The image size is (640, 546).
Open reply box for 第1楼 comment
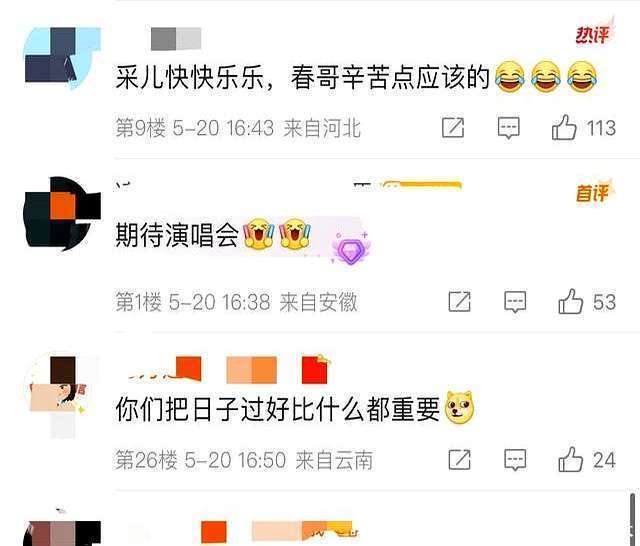click(515, 302)
